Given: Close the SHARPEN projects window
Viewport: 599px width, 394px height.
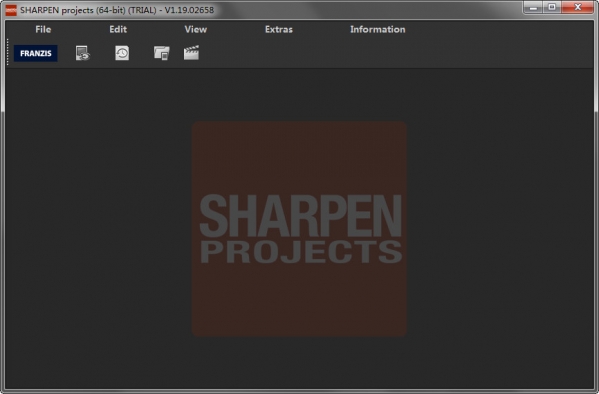Looking at the screenshot, I should (x=578, y=7).
